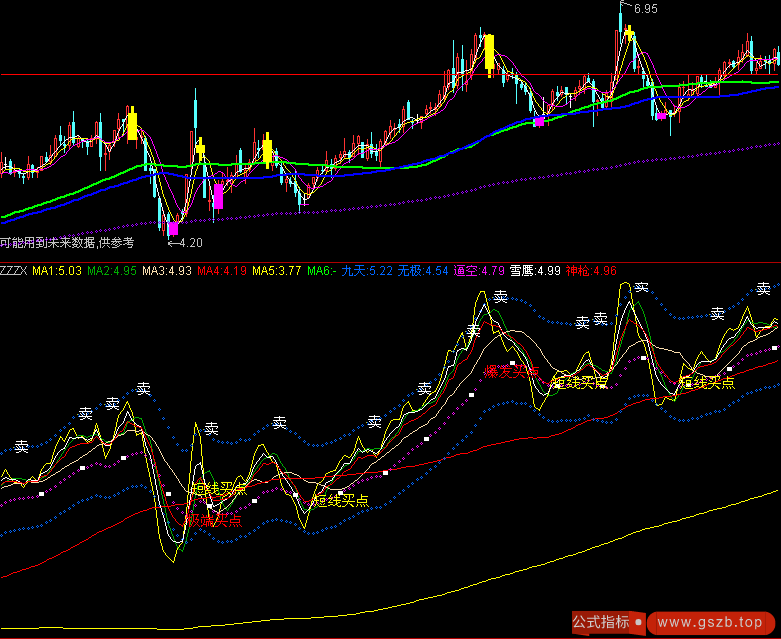This screenshot has height=639, width=781.
Task: Click the red 爆发买点 signal label
Action: 511,372
